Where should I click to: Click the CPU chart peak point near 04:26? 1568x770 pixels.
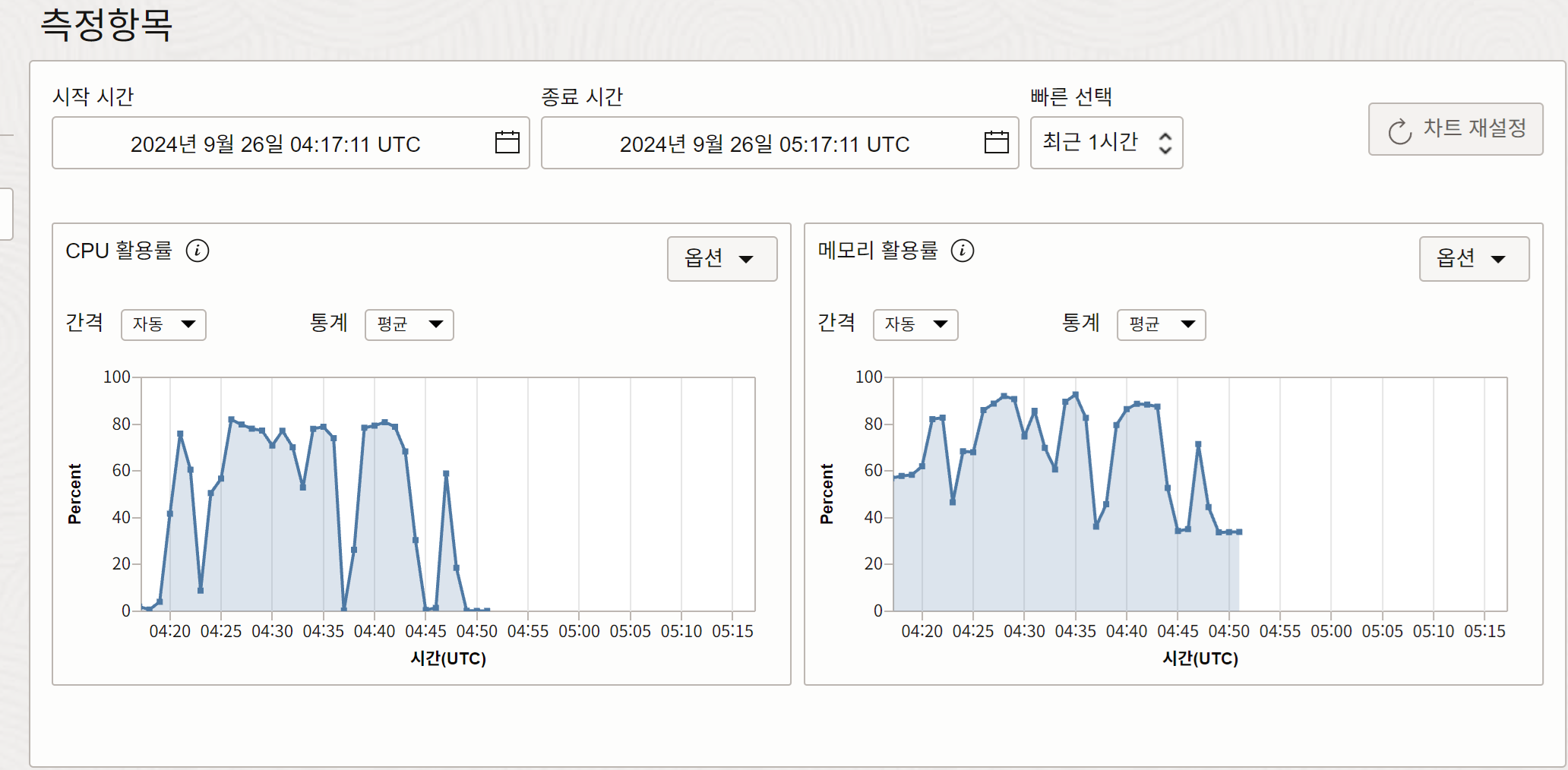click(x=232, y=419)
